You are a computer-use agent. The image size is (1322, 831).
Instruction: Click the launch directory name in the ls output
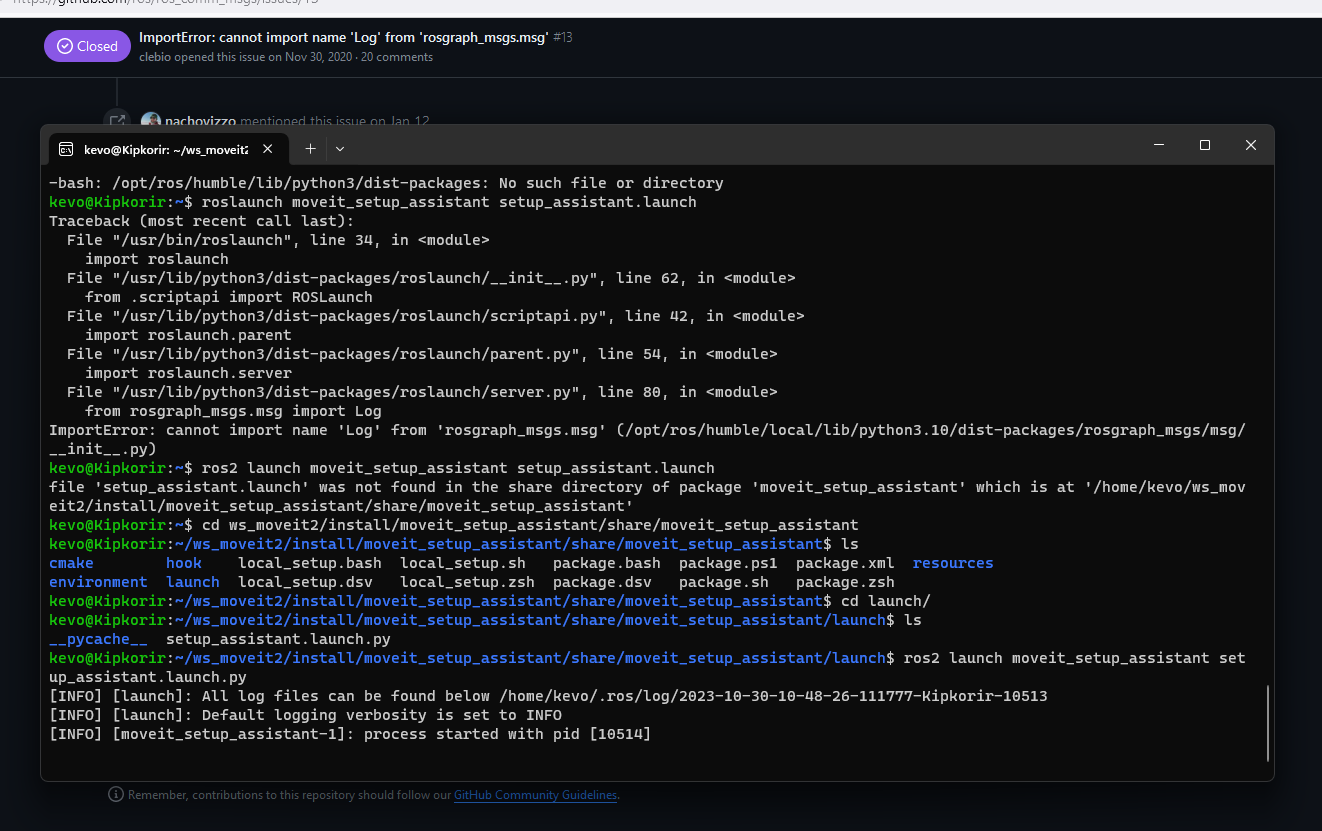click(192, 581)
